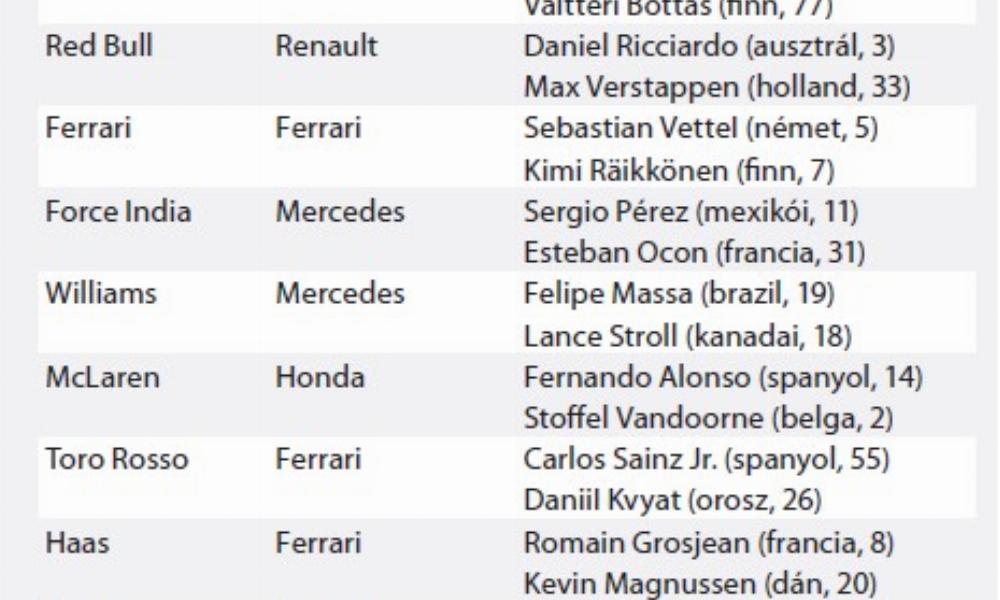Click the Sebastian Vettel driver entry
Screen dimensions: 1000x600
pyautogui.click(x=686, y=129)
